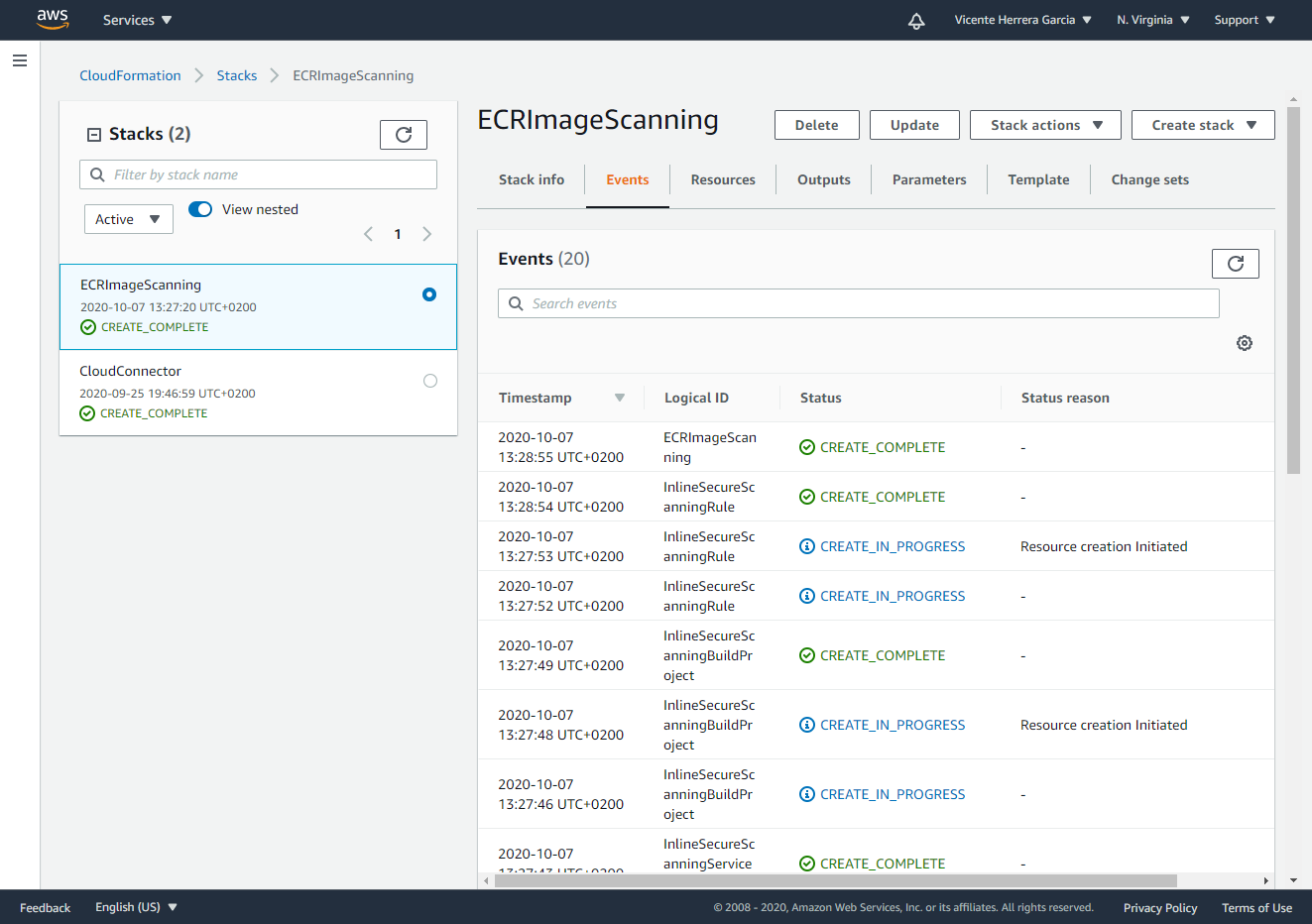Click the Delete stack button
Viewport: 1312px width, 924px height.
pos(817,125)
